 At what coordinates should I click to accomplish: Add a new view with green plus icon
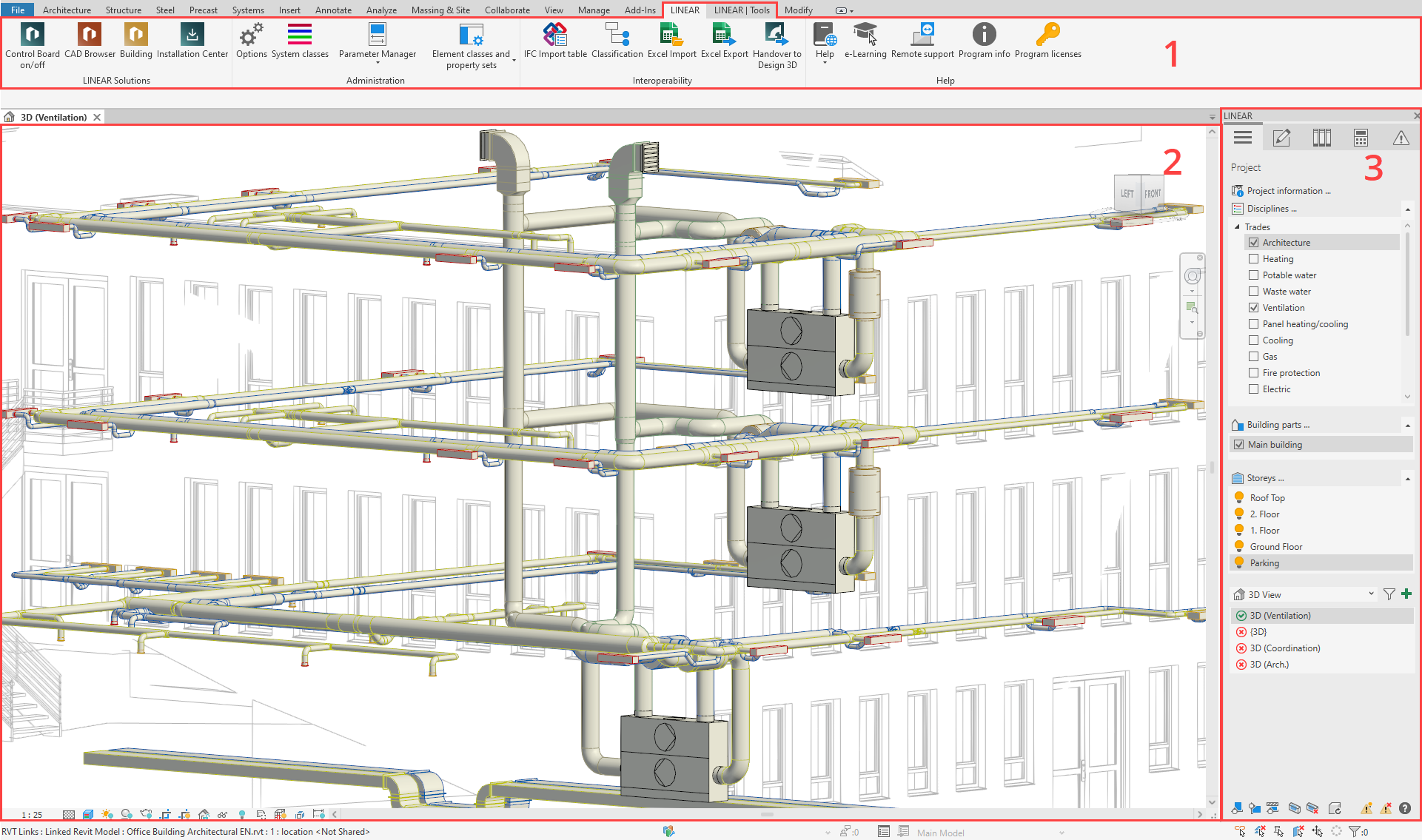tap(1406, 594)
